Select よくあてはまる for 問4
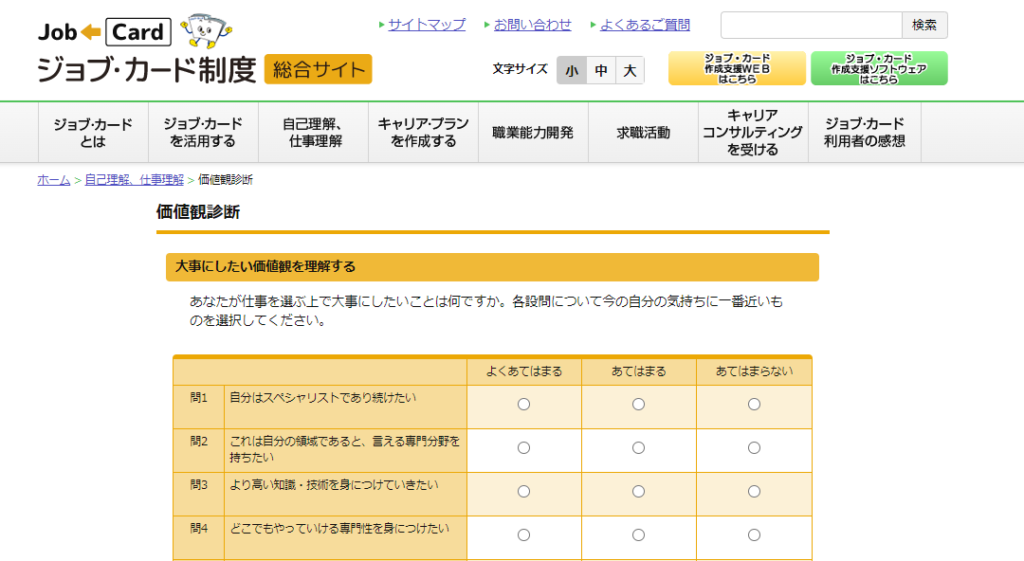Screen dimensions: 1024x561 pos(524,535)
